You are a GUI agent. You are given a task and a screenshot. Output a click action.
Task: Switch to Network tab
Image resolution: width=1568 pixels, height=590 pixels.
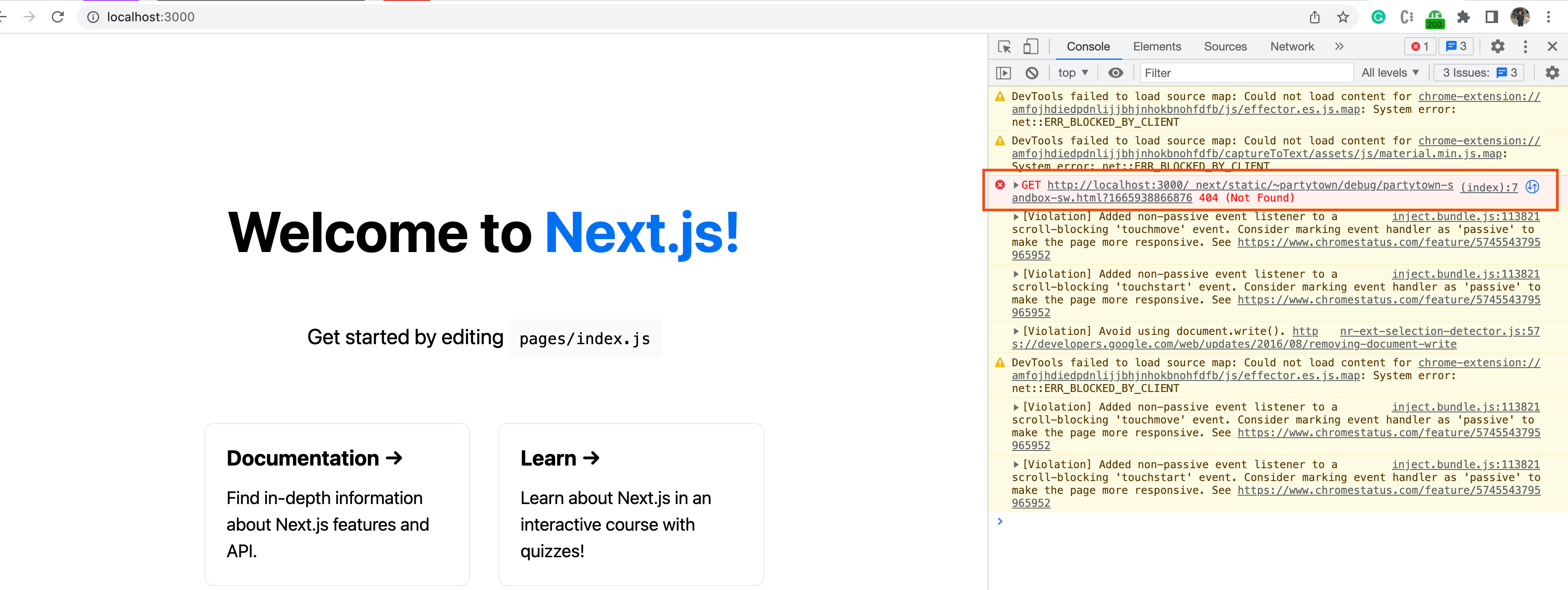click(x=1292, y=46)
